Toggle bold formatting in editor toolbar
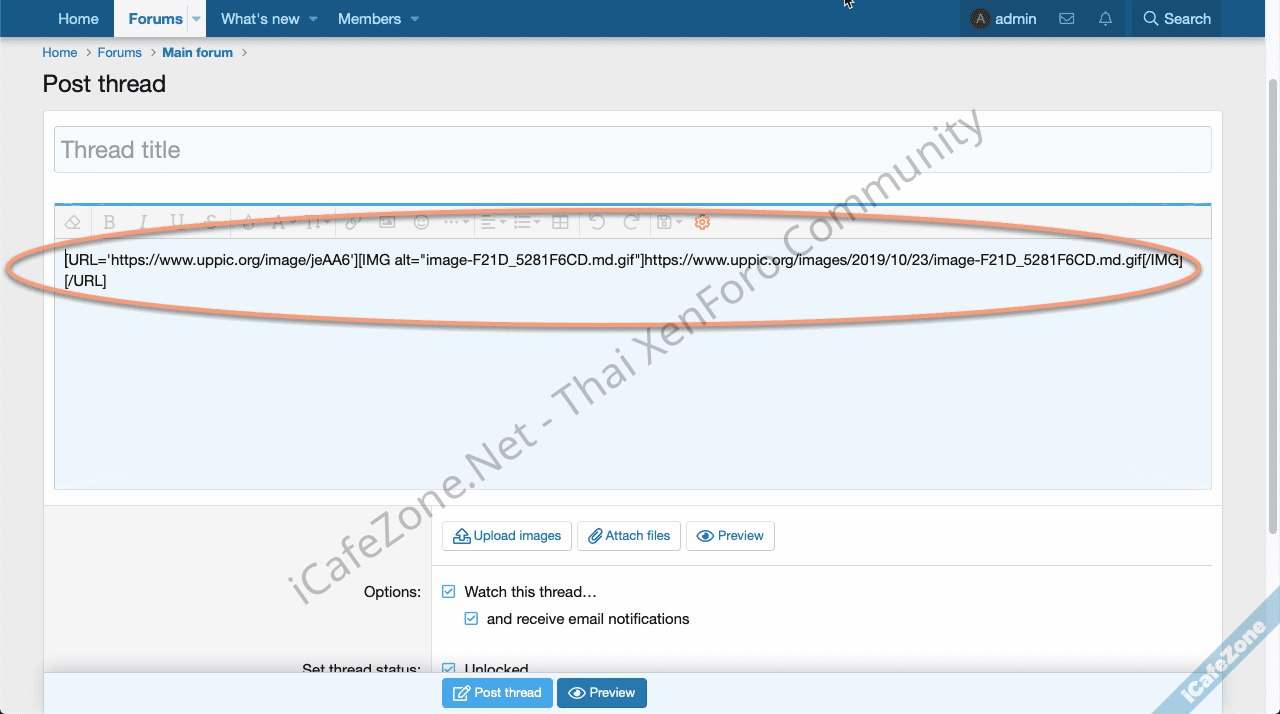1280x714 pixels. [x=109, y=222]
